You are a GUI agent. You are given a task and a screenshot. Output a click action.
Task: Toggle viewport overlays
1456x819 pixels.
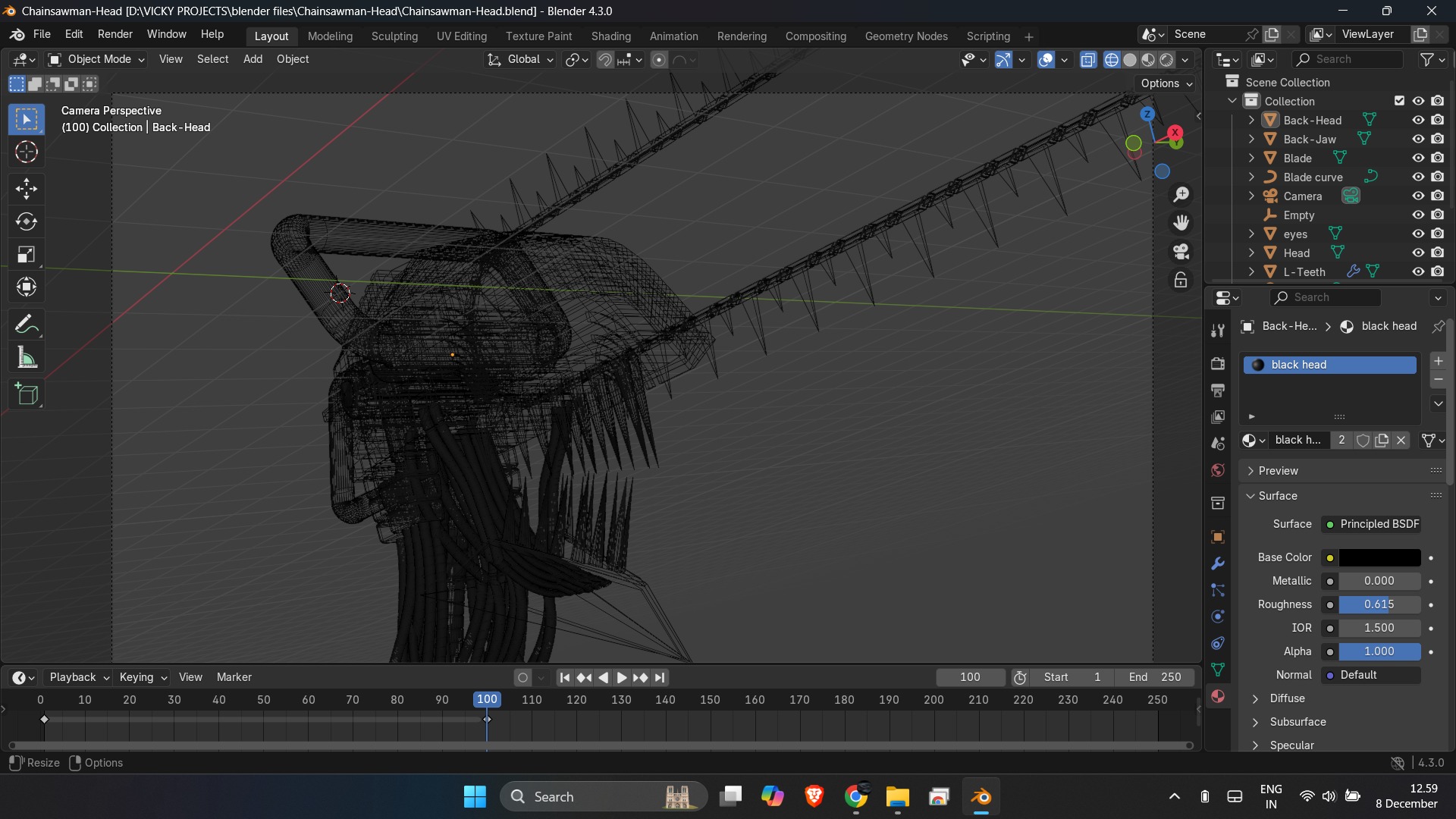point(1046,60)
